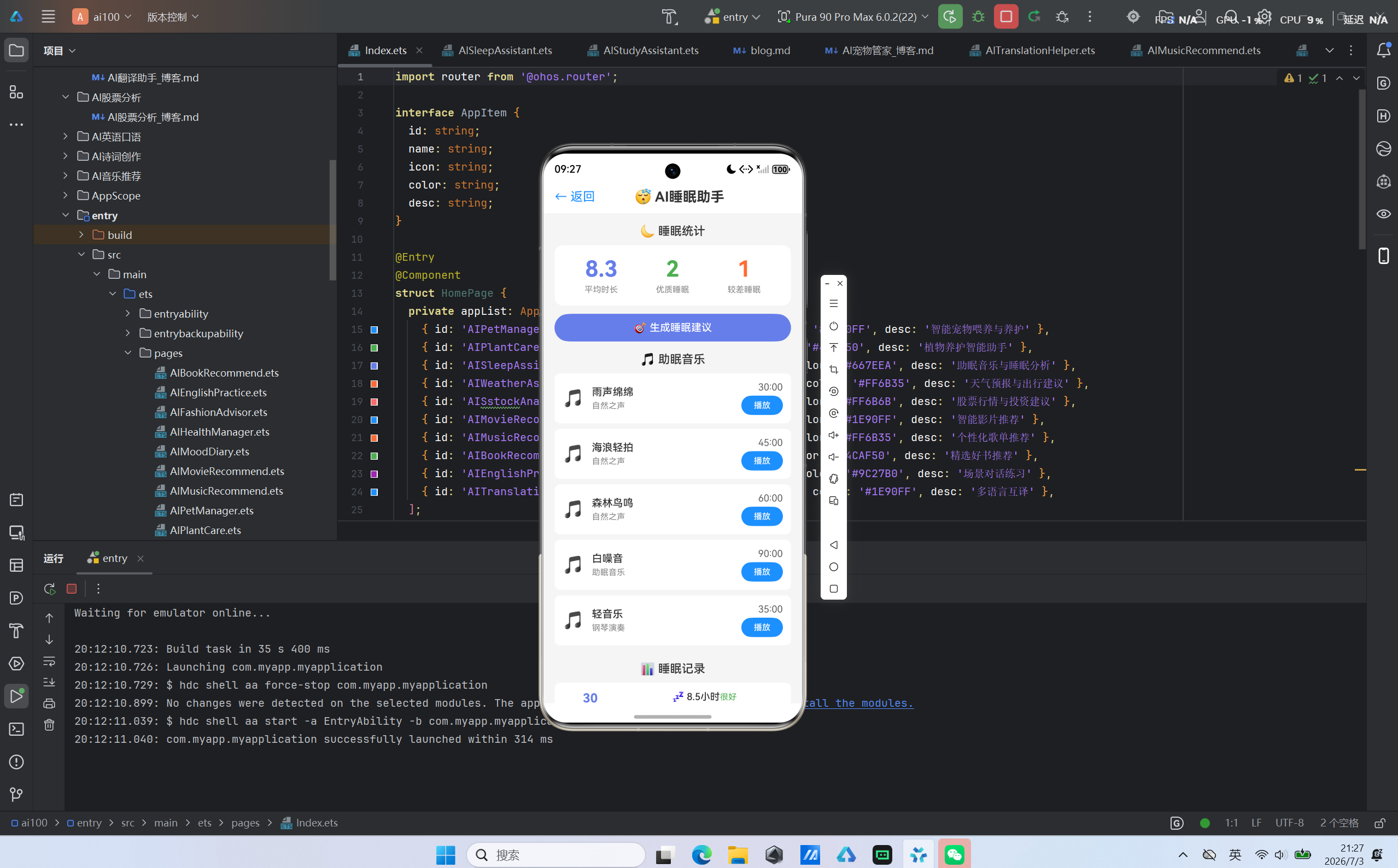Play the 白噪音 track
Screen dimensions: 1398x868
point(761,572)
